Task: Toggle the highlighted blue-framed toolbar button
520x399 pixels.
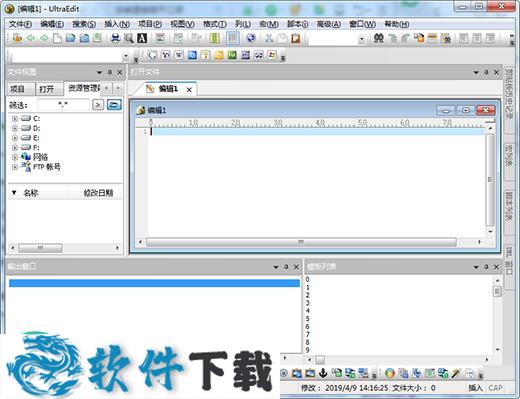Action: coord(233,38)
